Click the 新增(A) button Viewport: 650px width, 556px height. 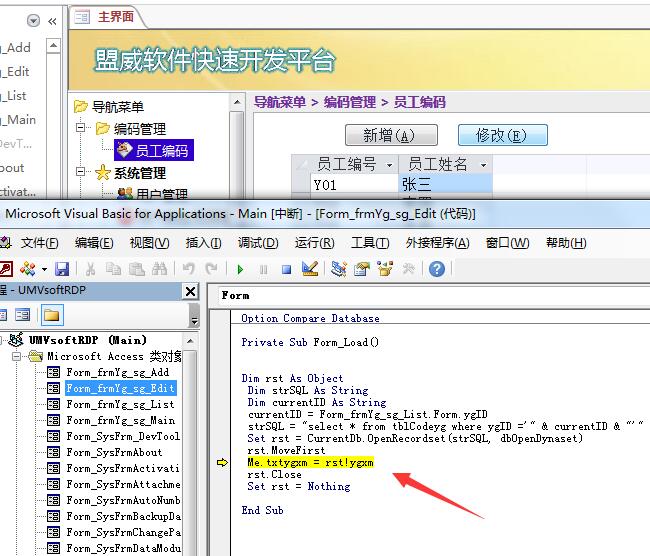click(x=391, y=135)
